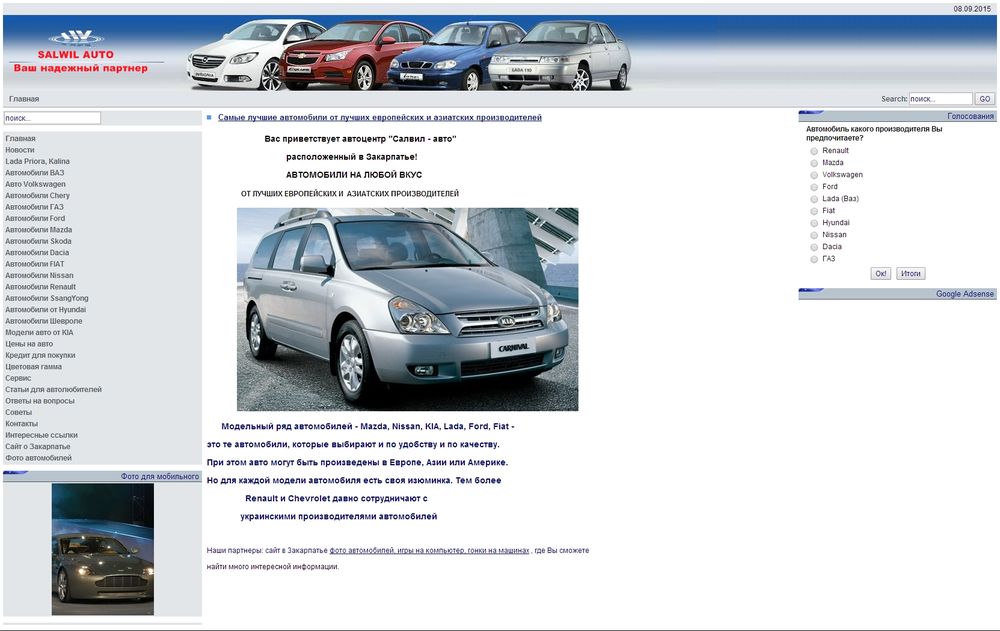Open the Новости menu item
The width and height of the screenshot is (1000, 631).
(x=20, y=150)
